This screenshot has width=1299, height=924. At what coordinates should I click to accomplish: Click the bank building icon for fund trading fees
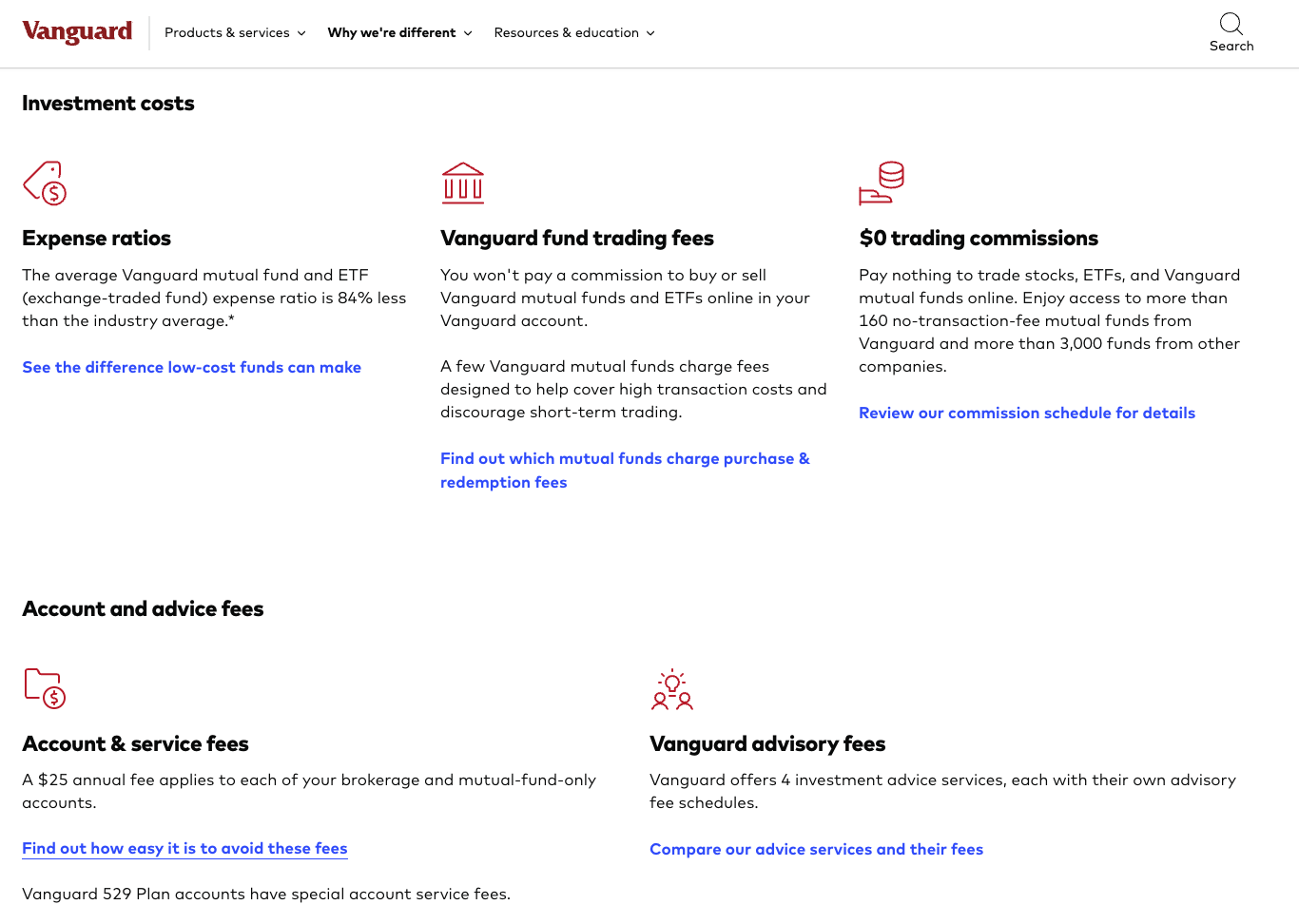463,183
